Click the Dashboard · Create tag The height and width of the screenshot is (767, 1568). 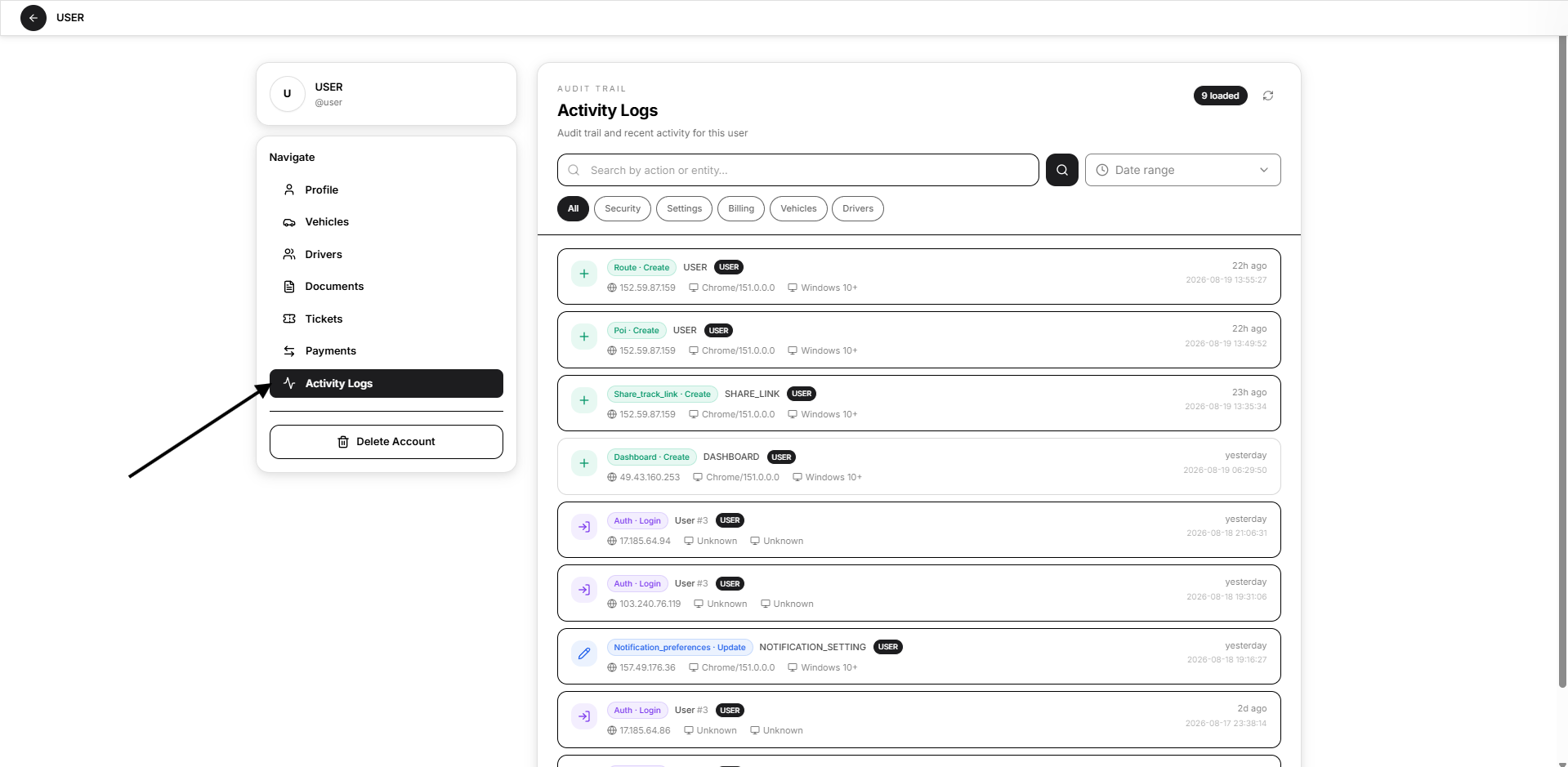coord(651,457)
